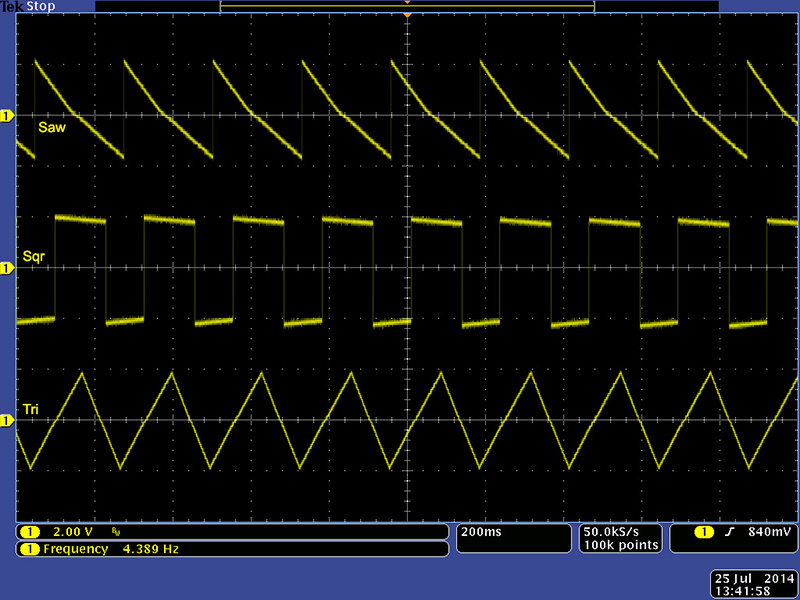Viewport: 800px width, 600px height.
Task: Click the channel 1 trigger source badge
Action: point(704,533)
